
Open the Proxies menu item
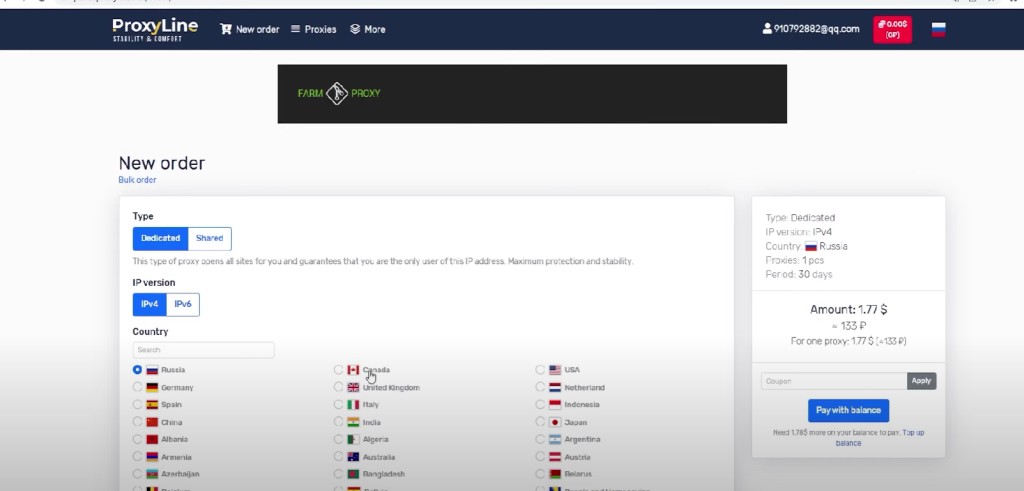click(x=313, y=29)
